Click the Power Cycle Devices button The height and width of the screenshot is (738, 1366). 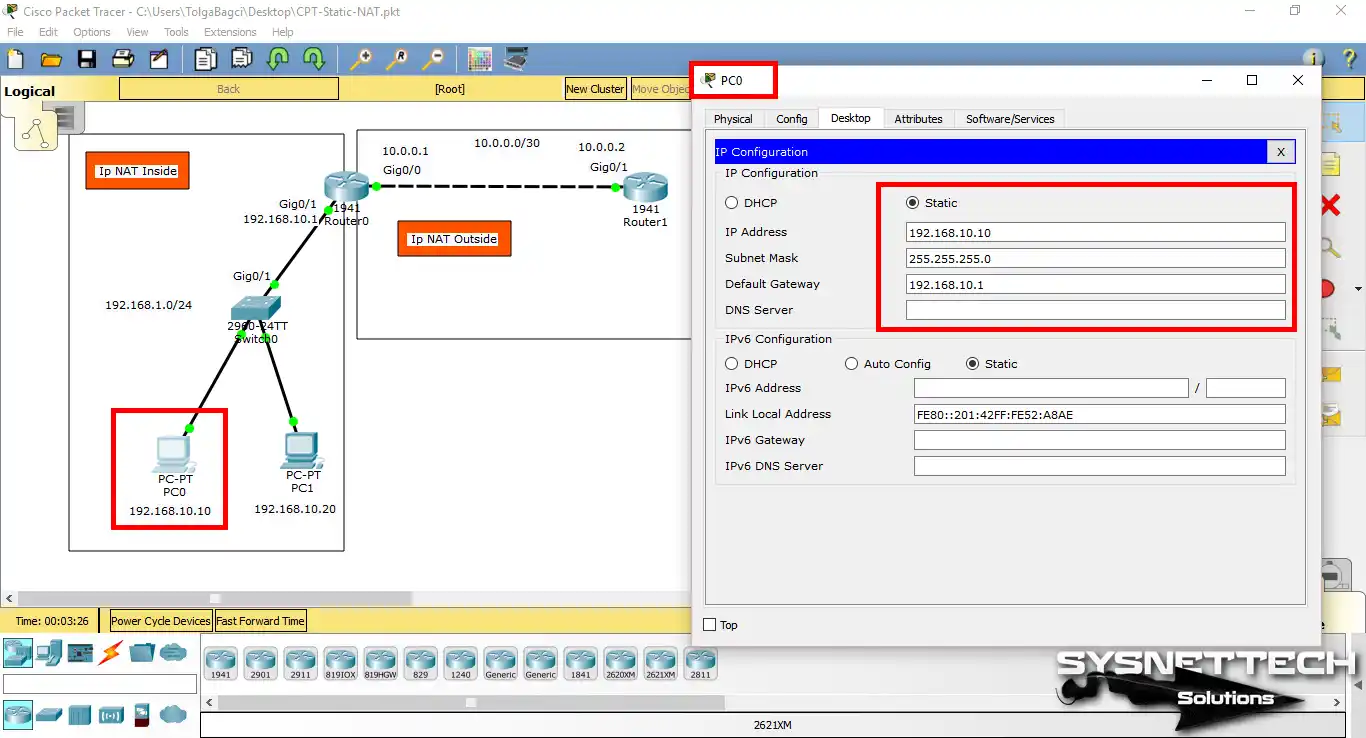159,621
